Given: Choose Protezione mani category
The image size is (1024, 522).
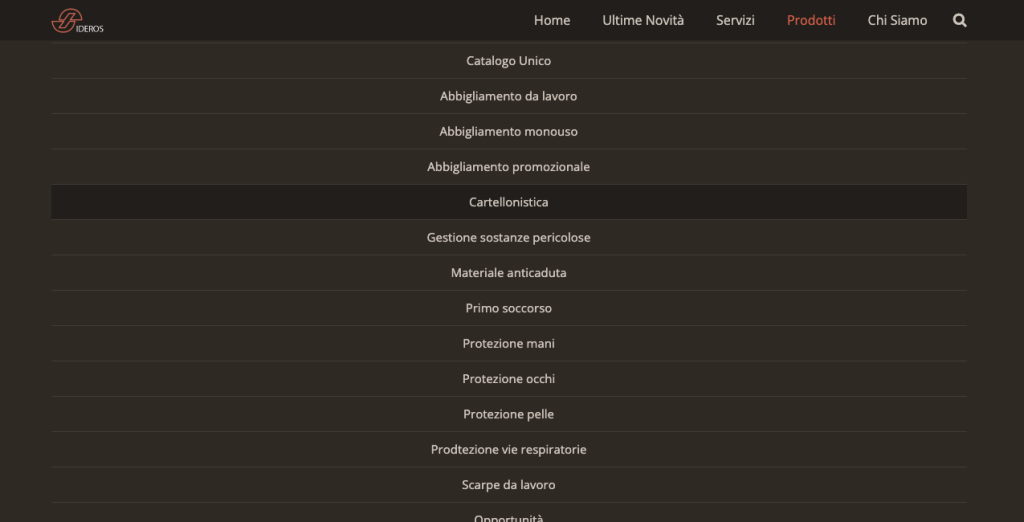Looking at the screenshot, I should (509, 343).
